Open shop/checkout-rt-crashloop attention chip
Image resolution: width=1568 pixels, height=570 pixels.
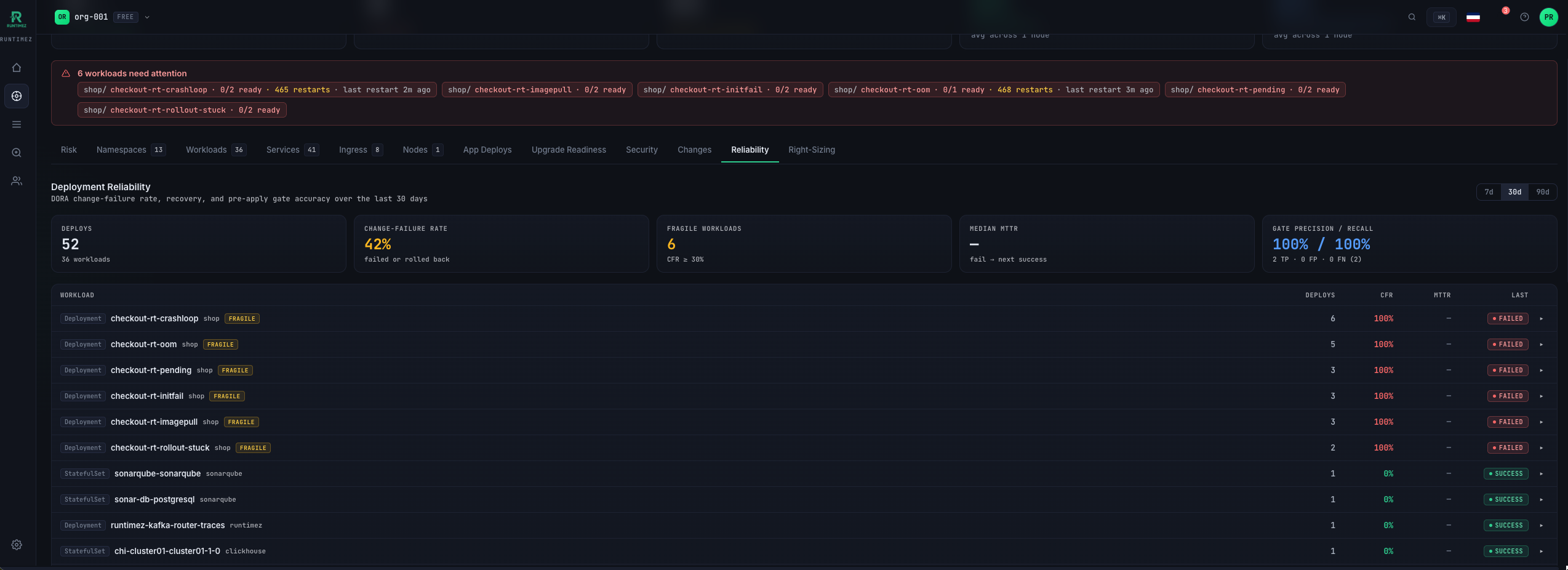click(x=257, y=90)
